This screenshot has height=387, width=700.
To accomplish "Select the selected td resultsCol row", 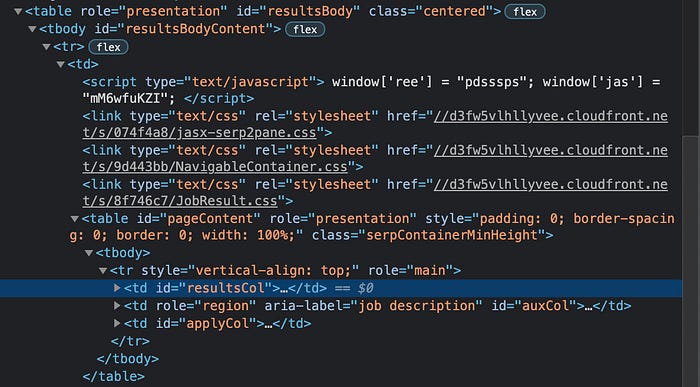I will point(341,288).
